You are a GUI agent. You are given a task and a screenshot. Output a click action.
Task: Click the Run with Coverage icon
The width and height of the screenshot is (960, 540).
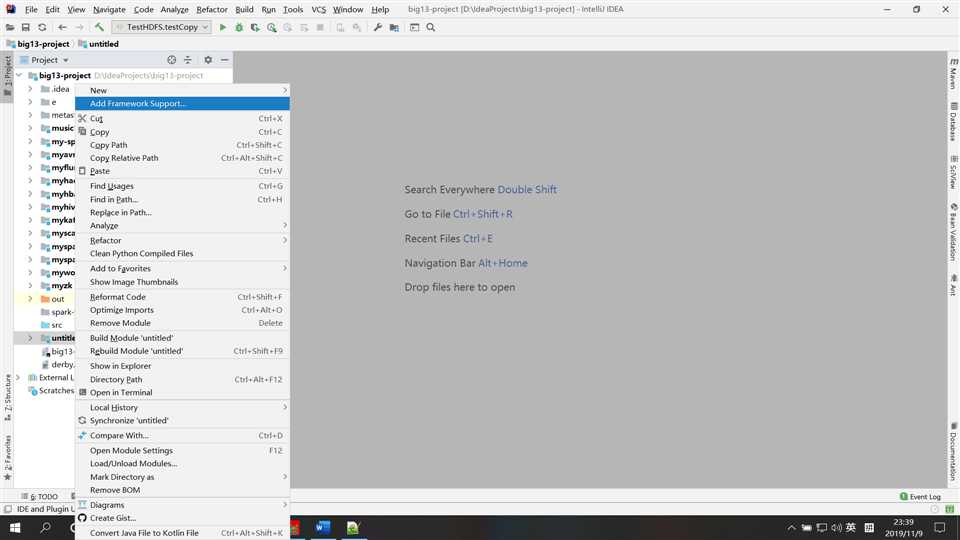[255, 27]
